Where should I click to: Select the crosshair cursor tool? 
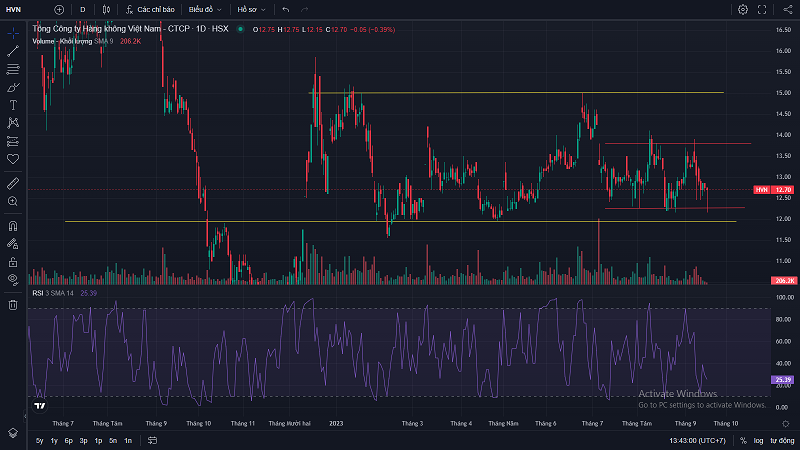click(13, 33)
